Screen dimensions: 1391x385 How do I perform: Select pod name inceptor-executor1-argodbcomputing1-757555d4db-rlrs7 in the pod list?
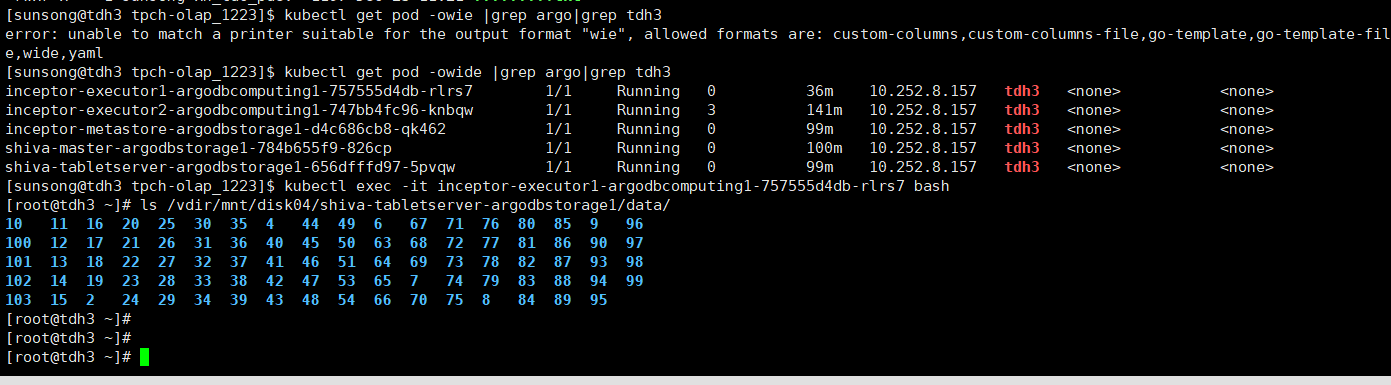pos(239,91)
